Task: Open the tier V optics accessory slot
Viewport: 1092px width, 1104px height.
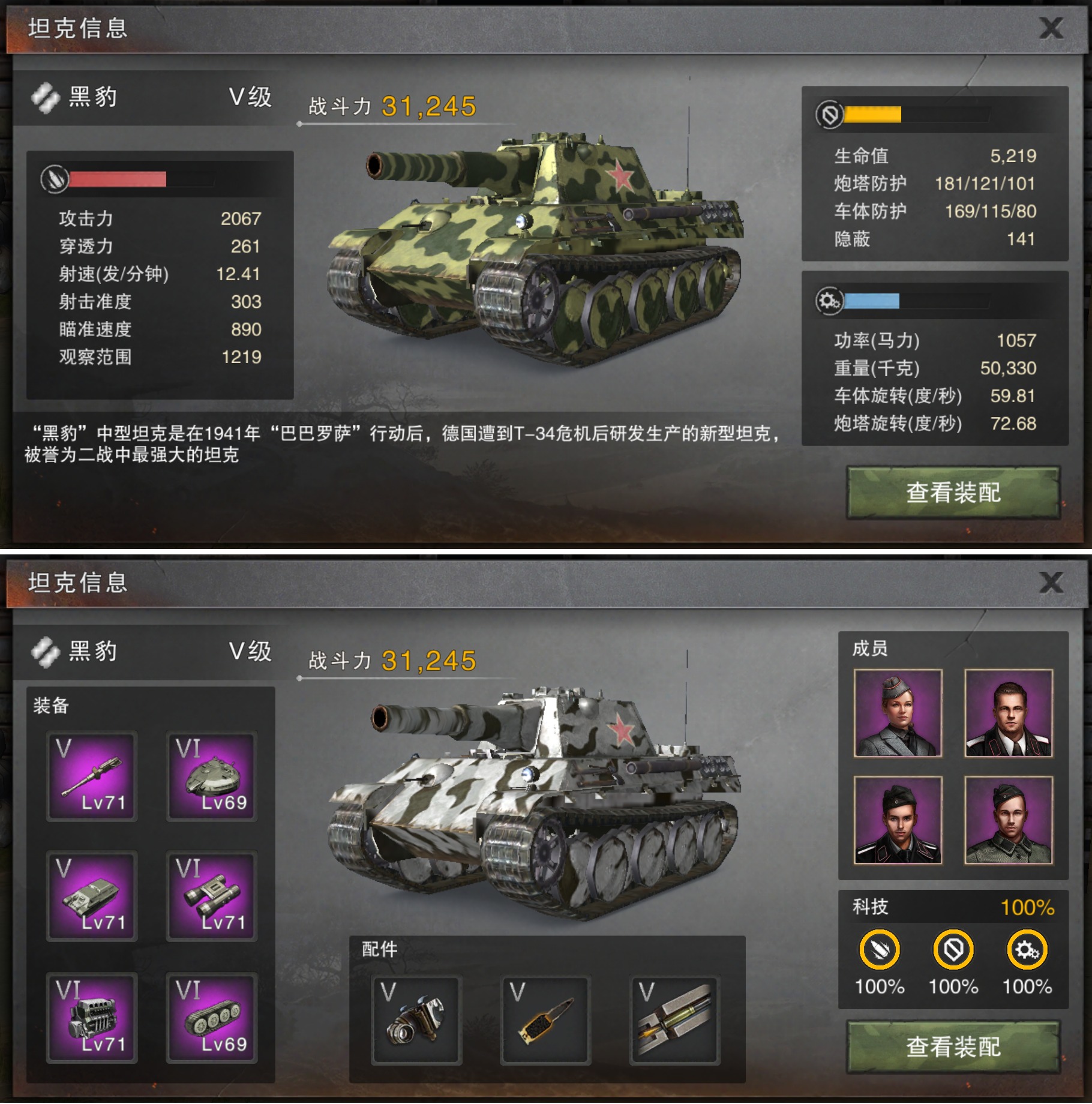Action: 416,1020
